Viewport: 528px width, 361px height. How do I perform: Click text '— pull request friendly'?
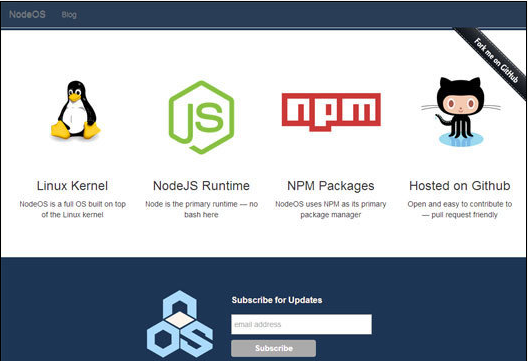point(460,215)
